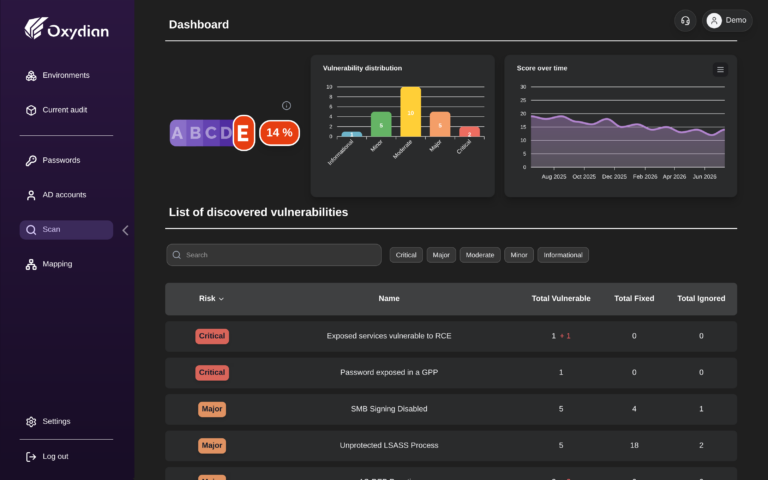The image size is (768, 480).
Task: Open 'SMB Signing Disabled' vulnerability
Action: (451, 409)
